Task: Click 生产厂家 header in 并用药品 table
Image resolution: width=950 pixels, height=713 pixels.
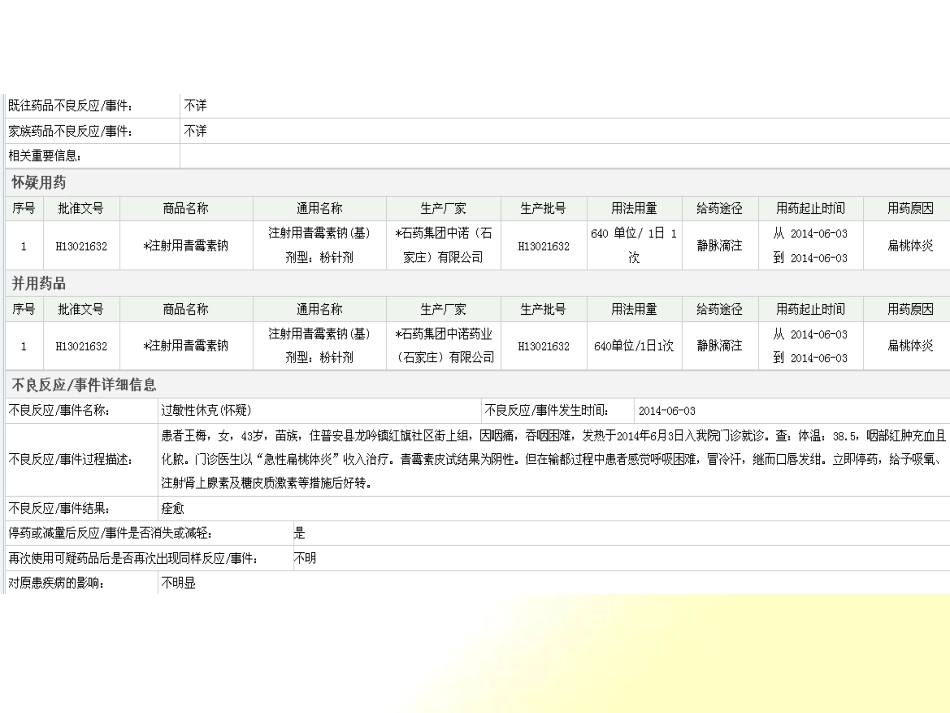Action: 443,309
